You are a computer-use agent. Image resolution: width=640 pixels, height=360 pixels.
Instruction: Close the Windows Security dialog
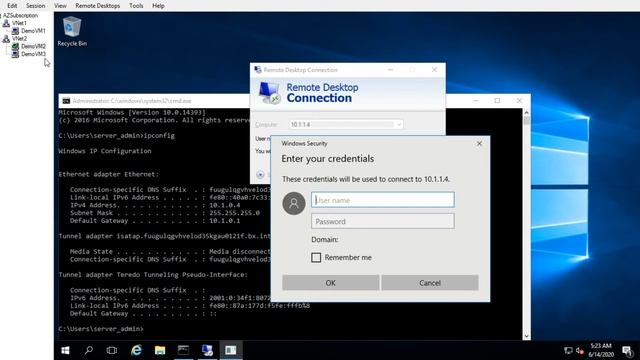coord(479,144)
